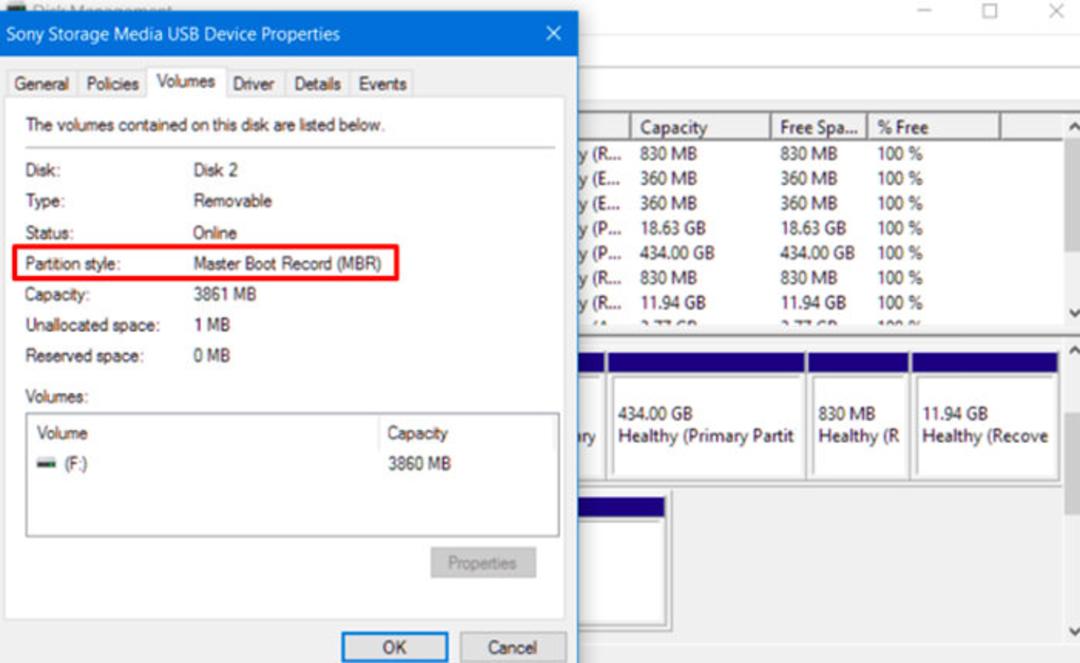Click the Removable type value
Image resolution: width=1080 pixels, height=663 pixels.
pos(233,201)
